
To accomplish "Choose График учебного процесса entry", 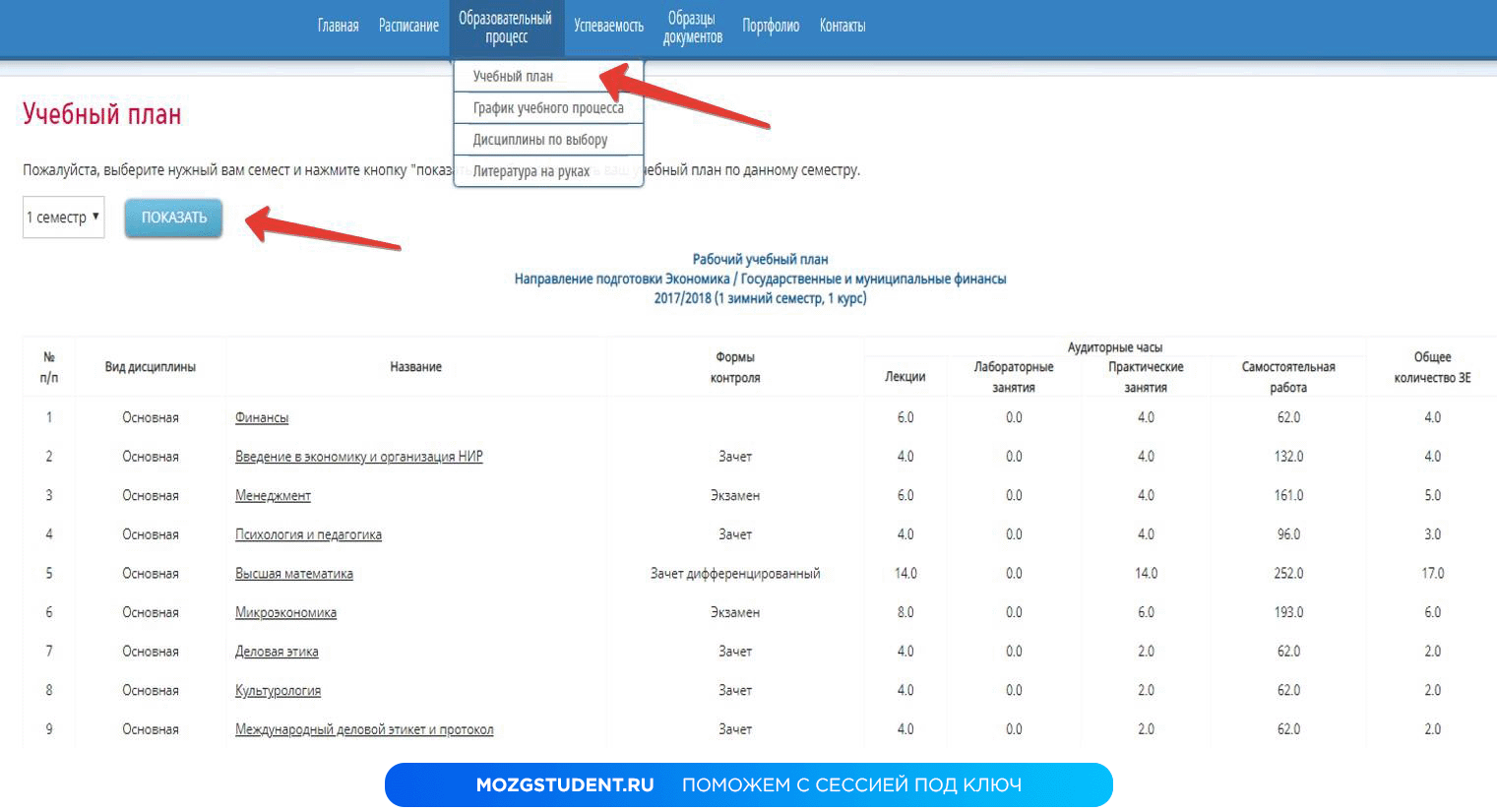I will [548, 107].
